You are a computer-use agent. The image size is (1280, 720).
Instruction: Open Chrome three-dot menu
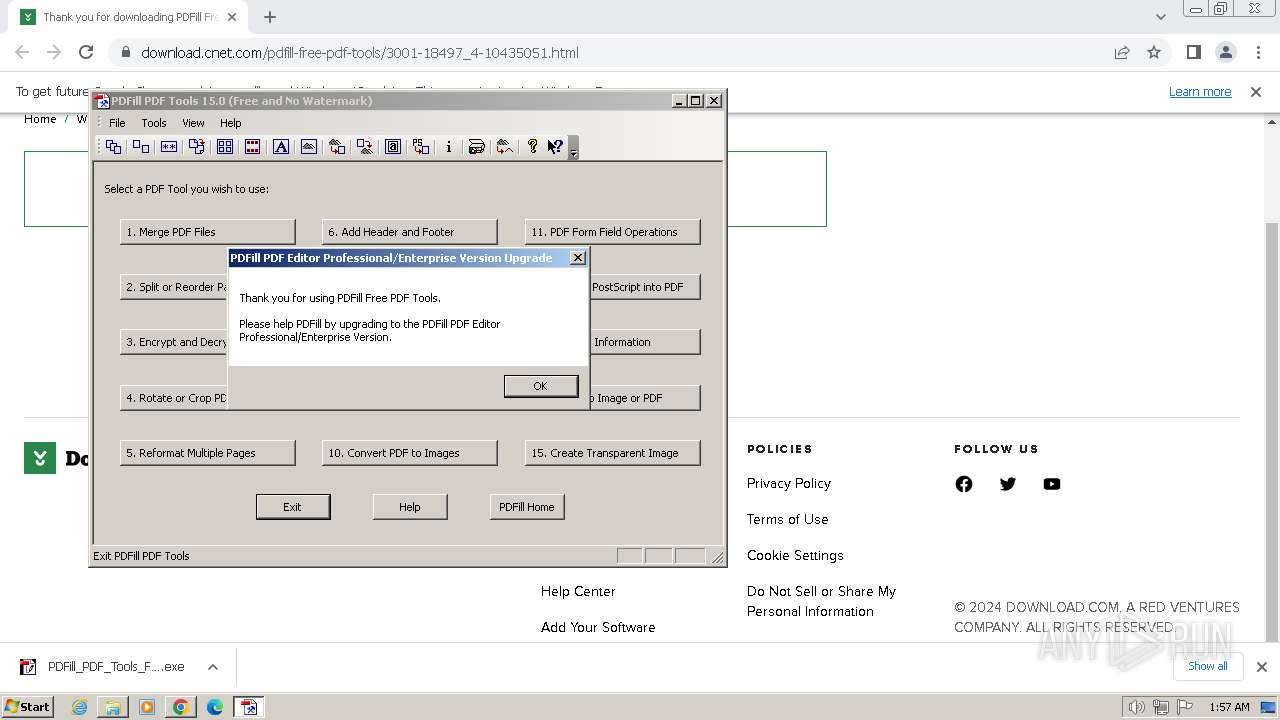(x=1257, y=53)
